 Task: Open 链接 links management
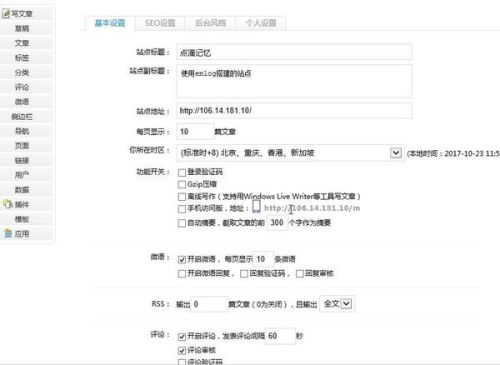pos(22,160)
